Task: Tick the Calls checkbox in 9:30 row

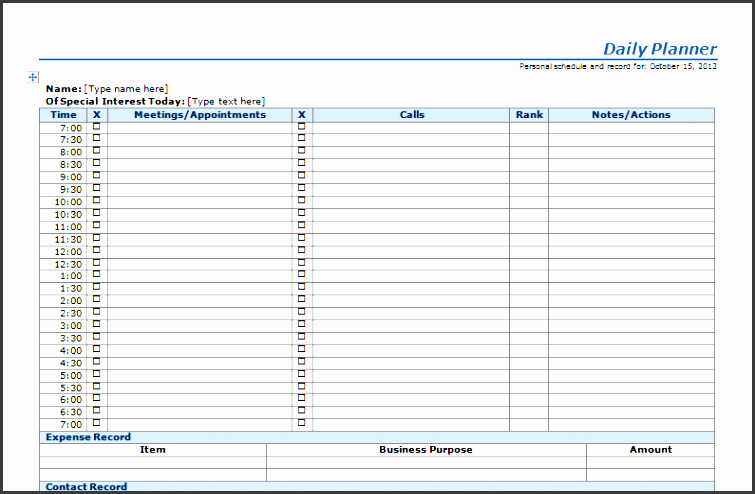Action: tap(301, 188)
